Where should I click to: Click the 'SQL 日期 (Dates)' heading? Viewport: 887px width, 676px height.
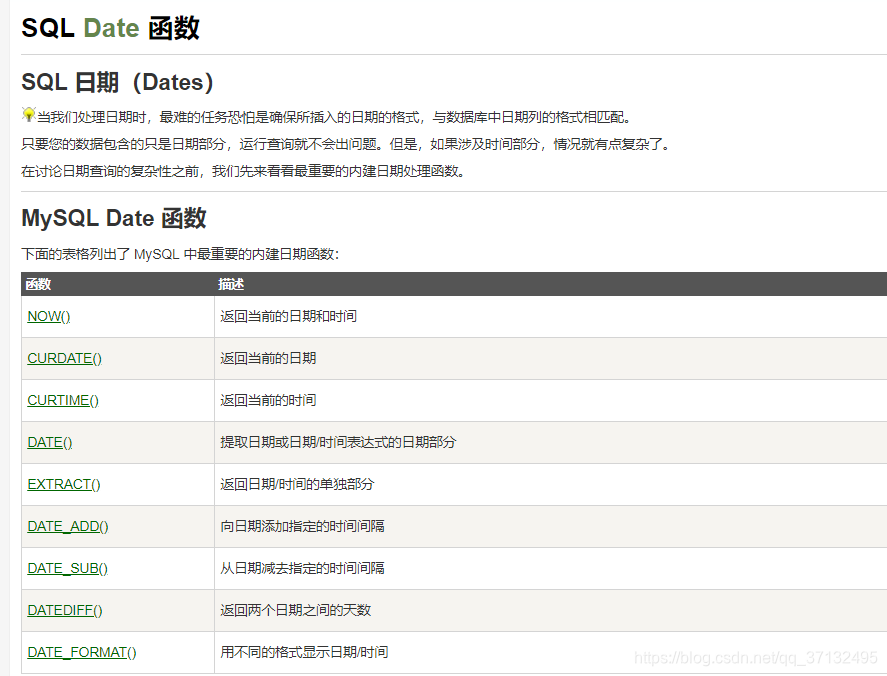(x=118, y=82)
